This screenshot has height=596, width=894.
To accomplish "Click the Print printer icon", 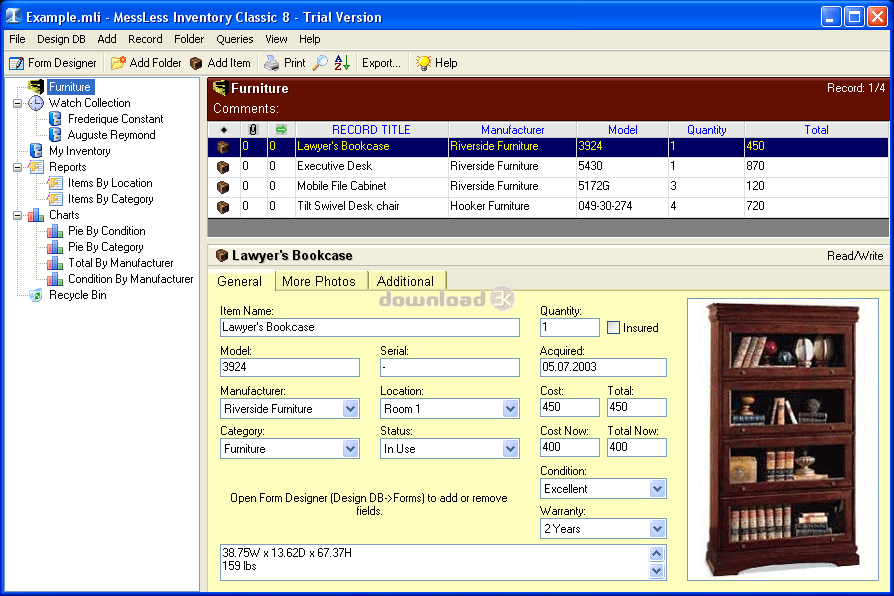I will (272, 63).
